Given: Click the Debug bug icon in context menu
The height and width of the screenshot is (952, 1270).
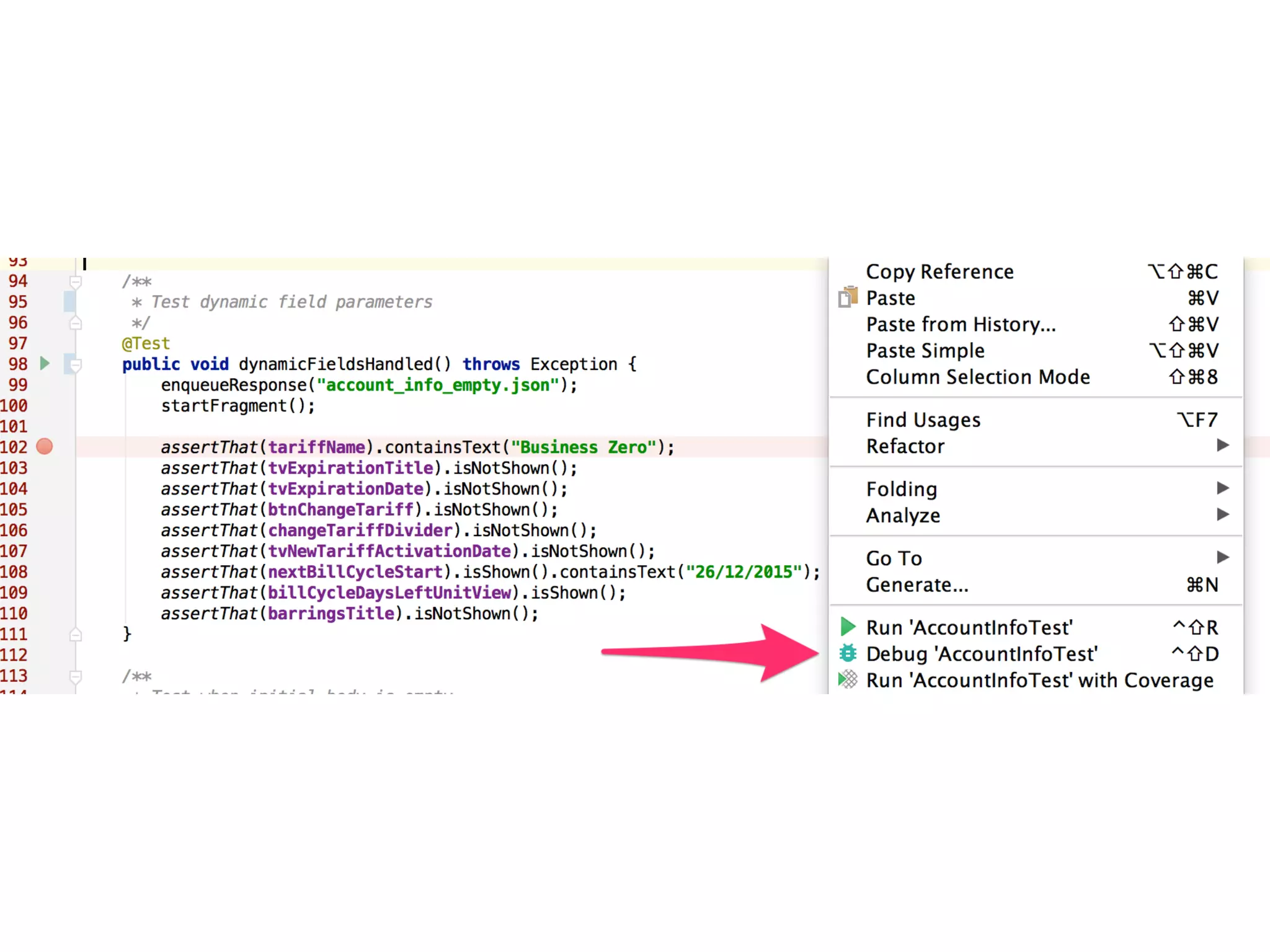Looking at the screenshot, I should pyautogui.click(x=847, y=653).
